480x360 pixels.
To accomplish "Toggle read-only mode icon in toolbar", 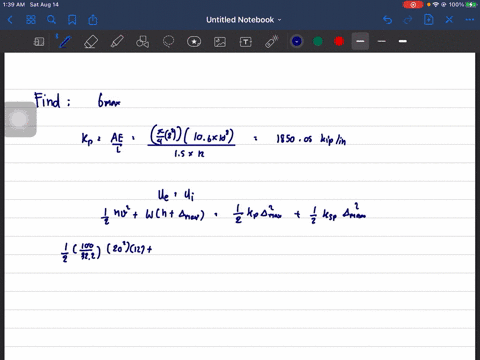I will 39,42.
